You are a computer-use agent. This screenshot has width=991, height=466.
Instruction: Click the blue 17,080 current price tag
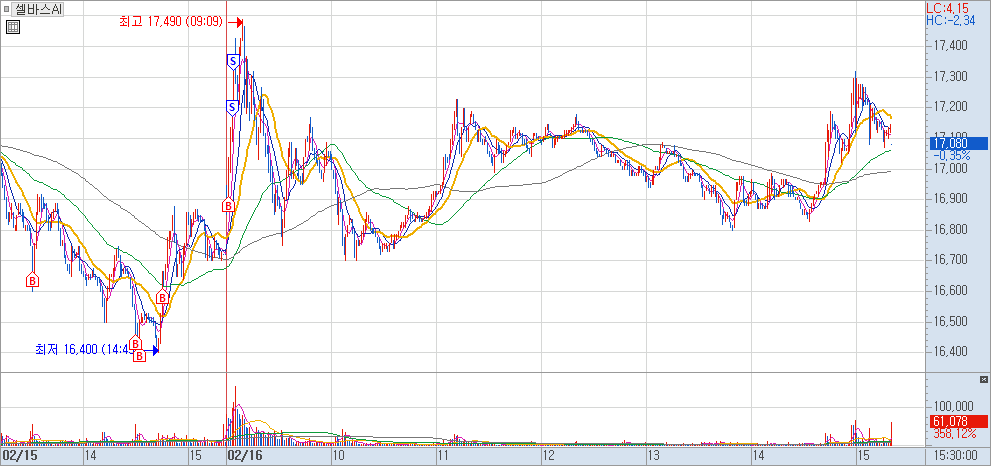point(958,144)
